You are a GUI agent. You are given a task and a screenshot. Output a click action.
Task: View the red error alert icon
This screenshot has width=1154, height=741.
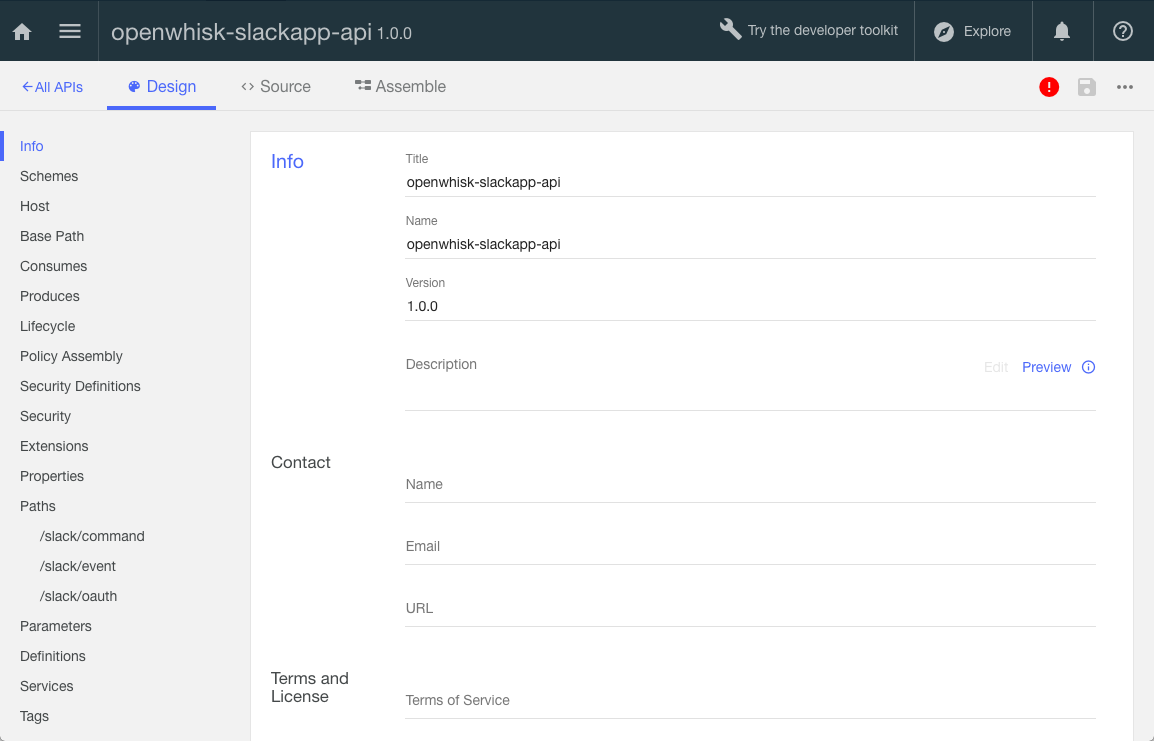(x=1049, y=87)
